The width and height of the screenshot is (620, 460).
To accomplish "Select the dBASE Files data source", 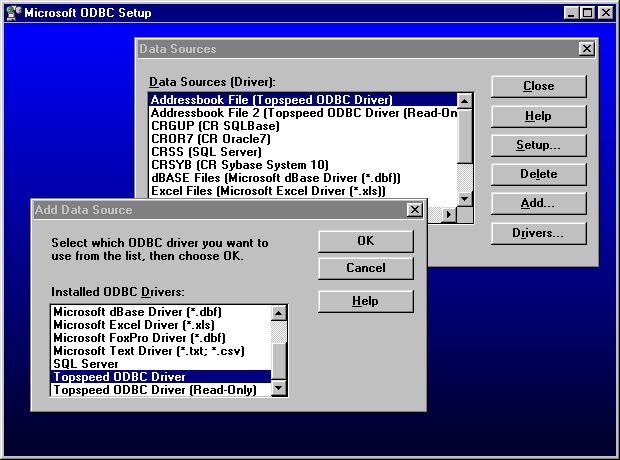I will click(x=303, y=178).
